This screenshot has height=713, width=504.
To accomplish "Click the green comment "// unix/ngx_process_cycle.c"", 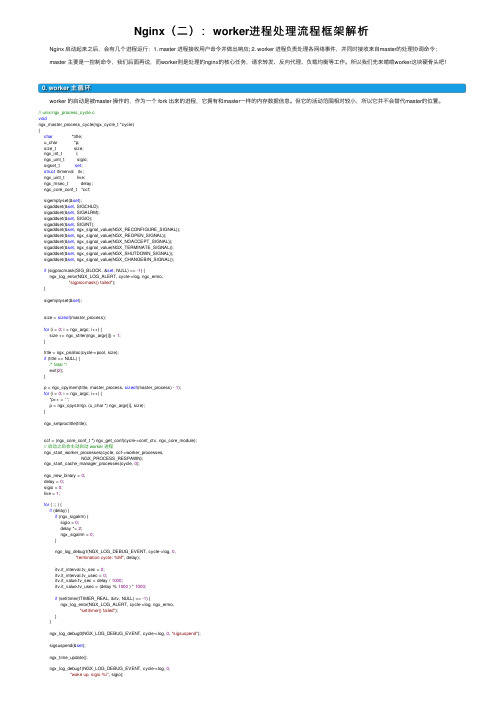I will [66, 112].
